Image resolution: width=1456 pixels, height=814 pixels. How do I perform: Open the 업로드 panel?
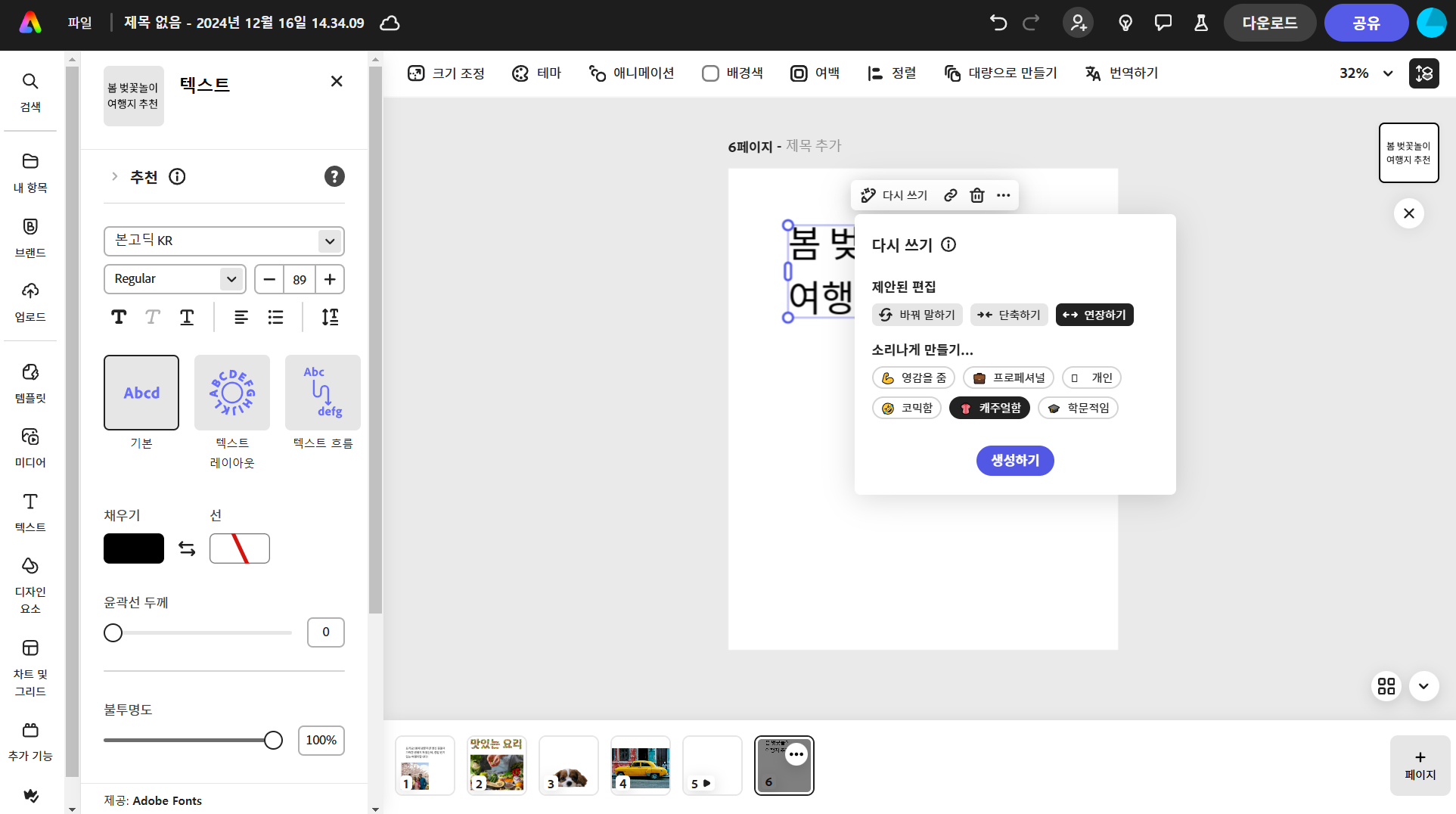(x=30, y=302)
